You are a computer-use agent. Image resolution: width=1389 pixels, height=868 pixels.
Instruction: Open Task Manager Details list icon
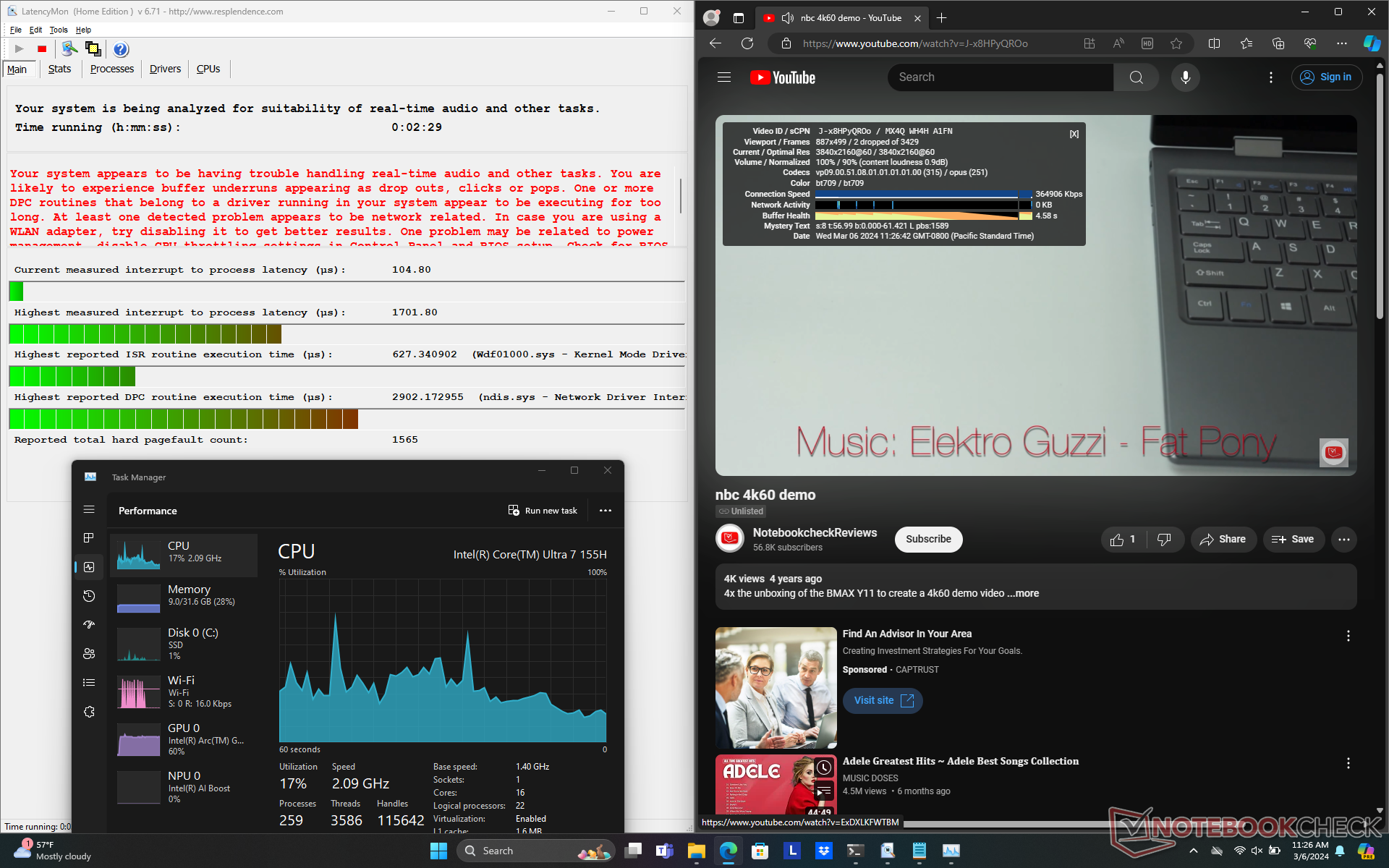tap(89, 682)
